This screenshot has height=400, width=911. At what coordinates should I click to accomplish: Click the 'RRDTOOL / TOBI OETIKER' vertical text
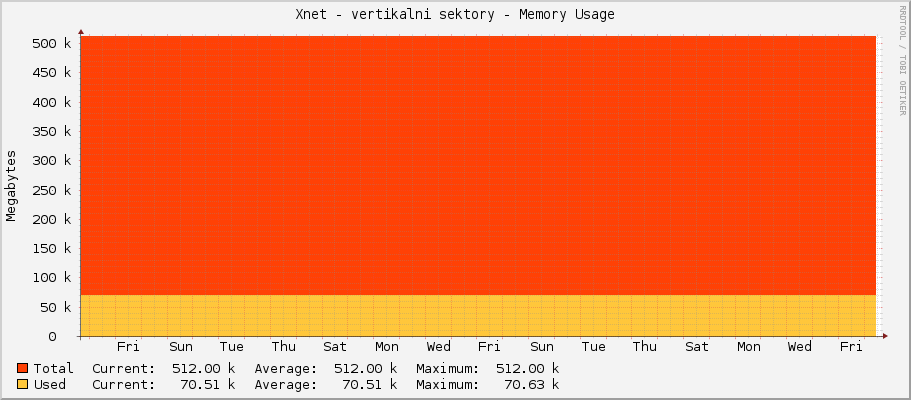pyautogui.click(x=902, y=60)
